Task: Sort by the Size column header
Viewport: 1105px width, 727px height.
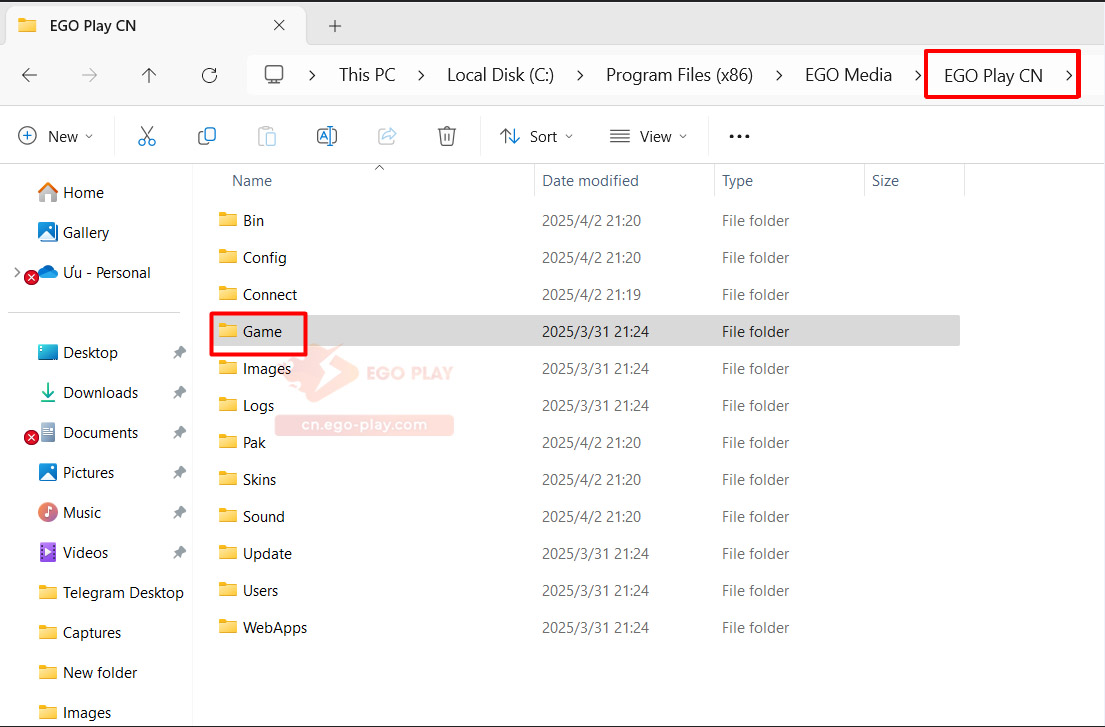Action: pos(885,181)
